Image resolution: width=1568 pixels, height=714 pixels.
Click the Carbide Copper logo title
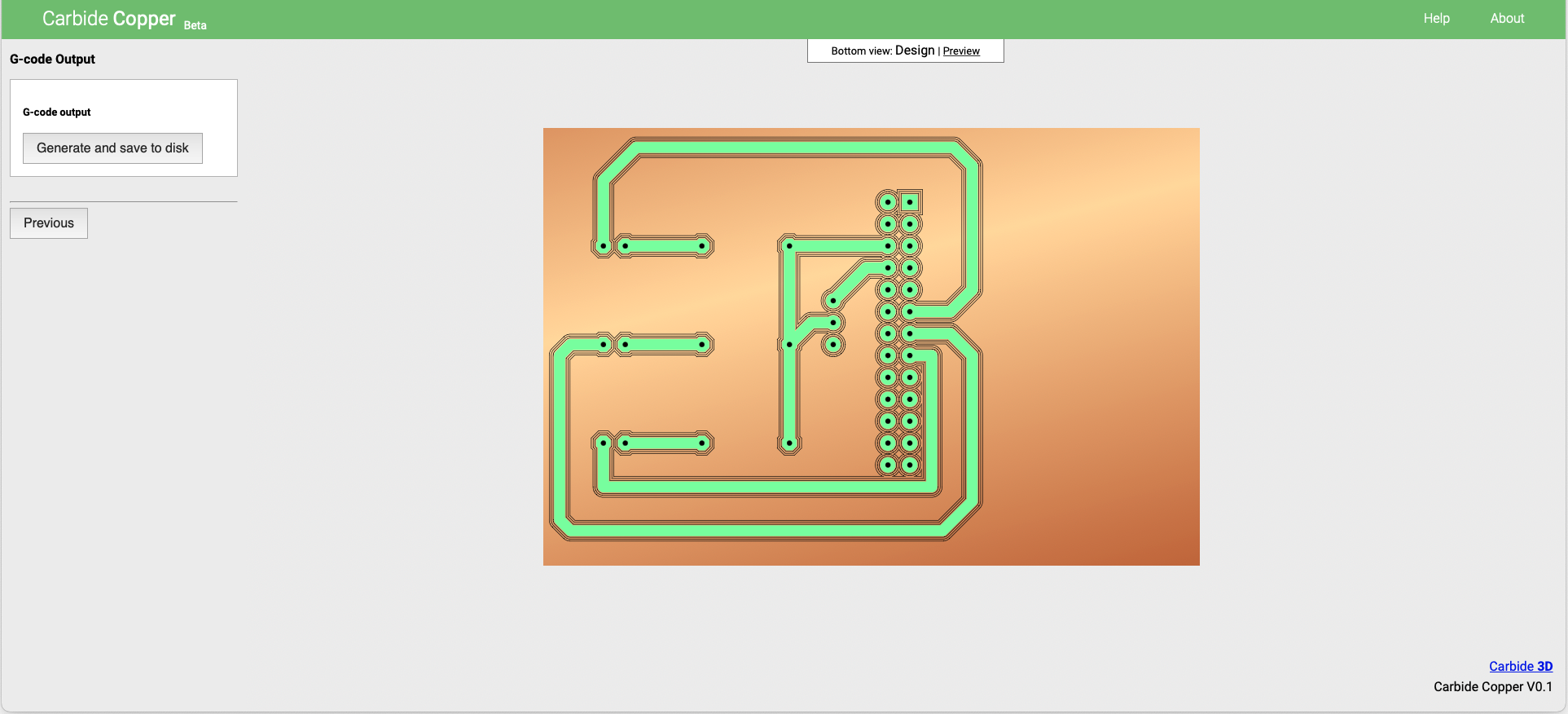point(109,19)
